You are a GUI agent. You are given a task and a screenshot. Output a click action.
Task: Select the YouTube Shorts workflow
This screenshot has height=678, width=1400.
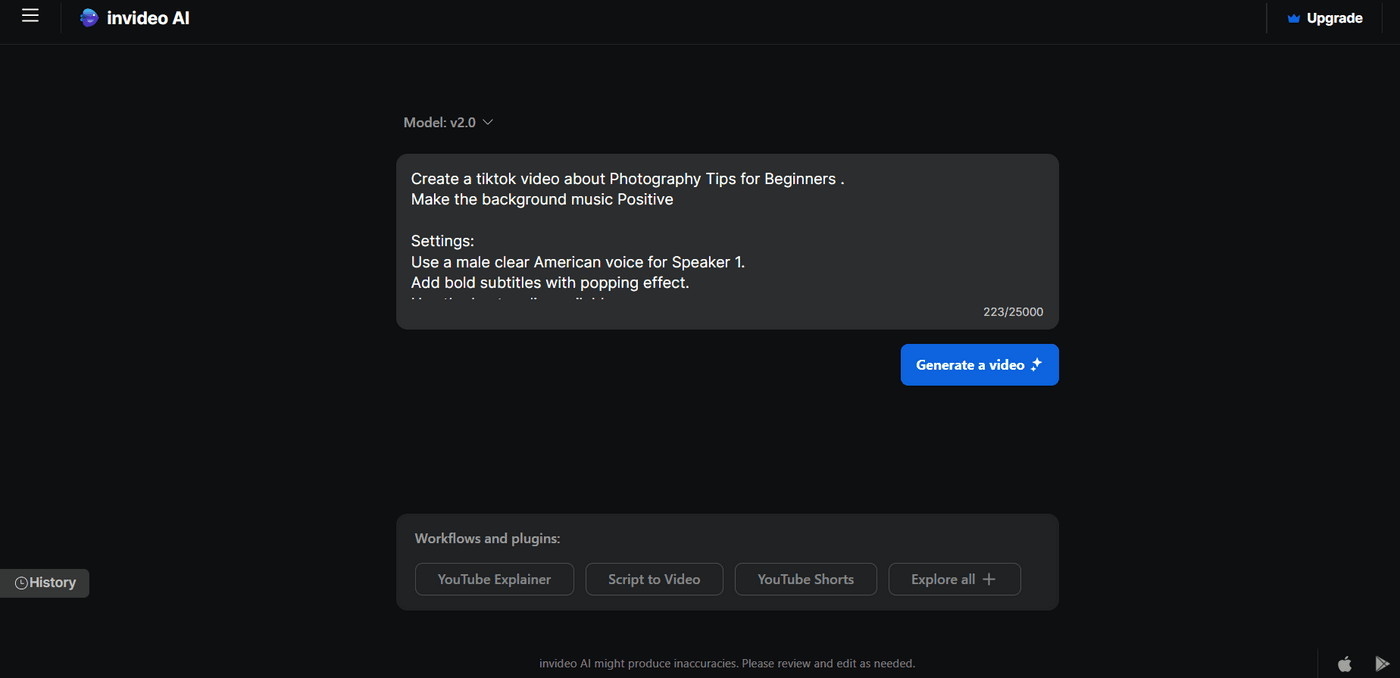(805, 579)
